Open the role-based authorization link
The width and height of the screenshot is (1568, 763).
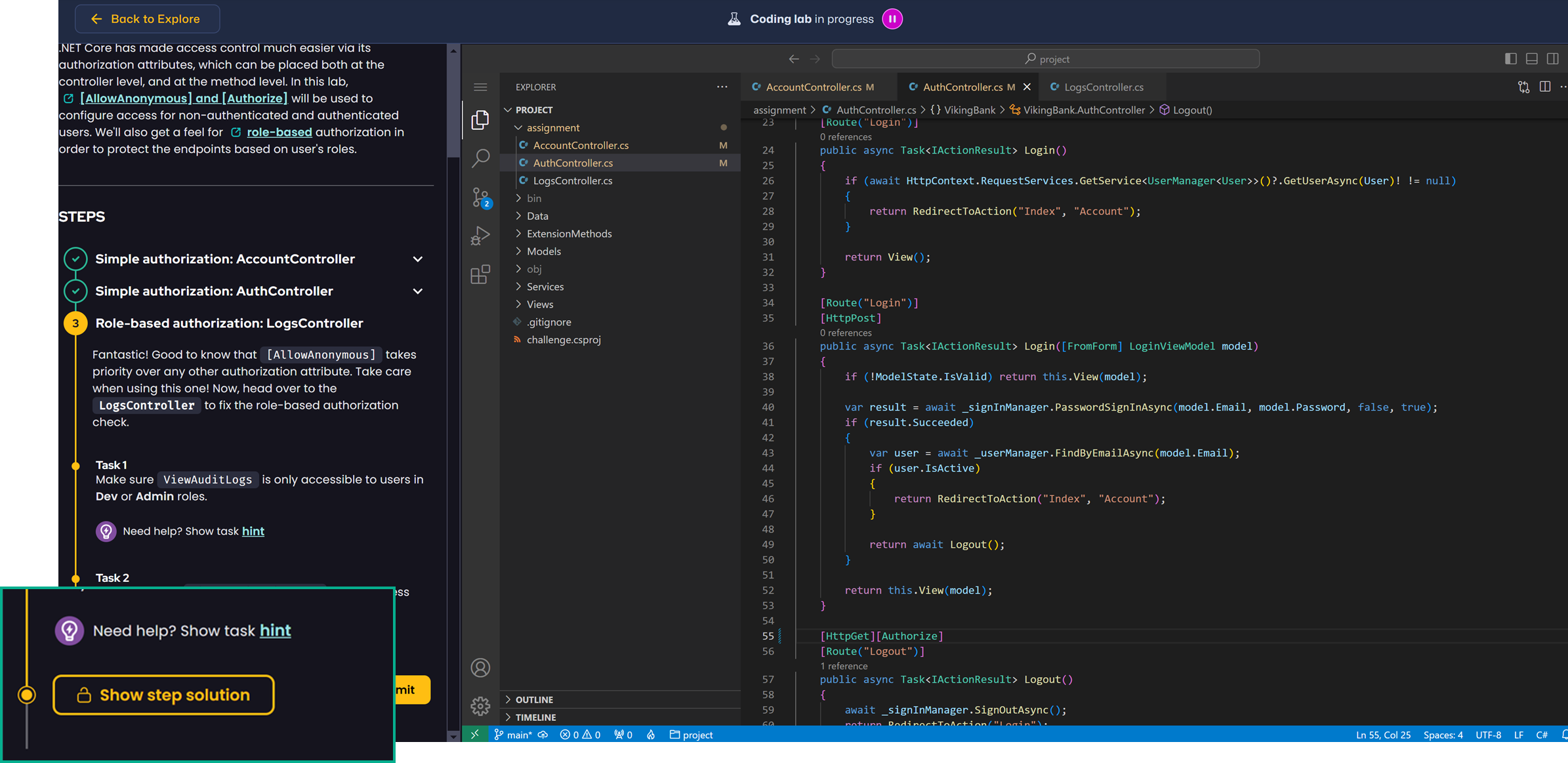click(279, 132)
